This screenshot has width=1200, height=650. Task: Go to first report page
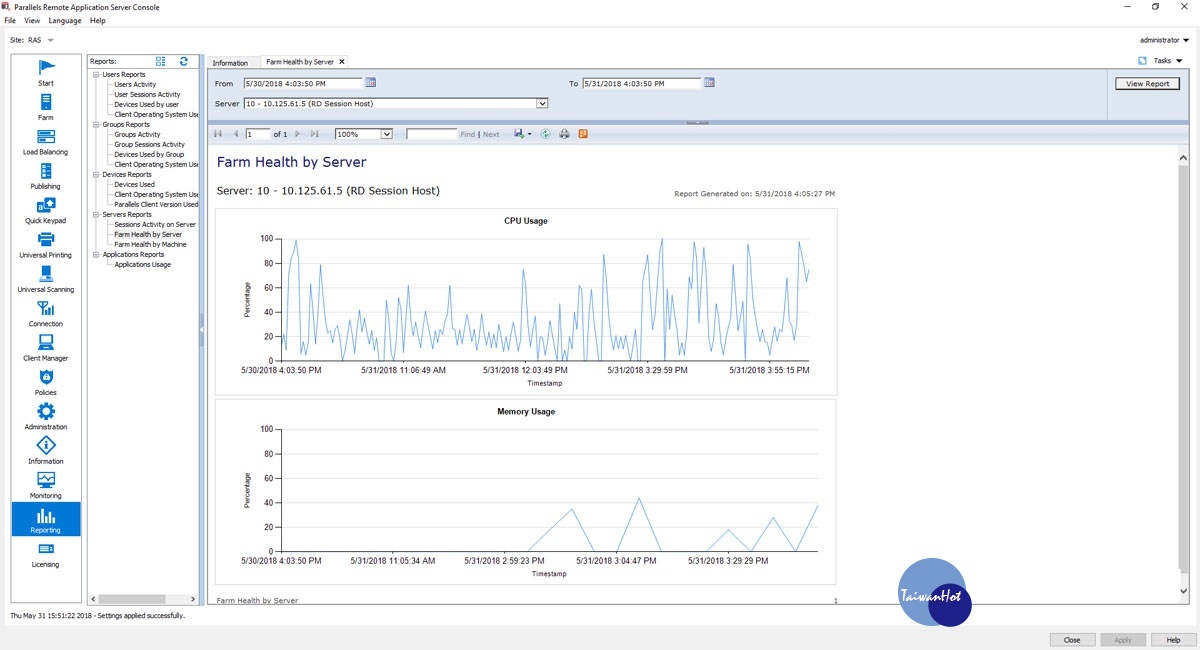[219, 133]
